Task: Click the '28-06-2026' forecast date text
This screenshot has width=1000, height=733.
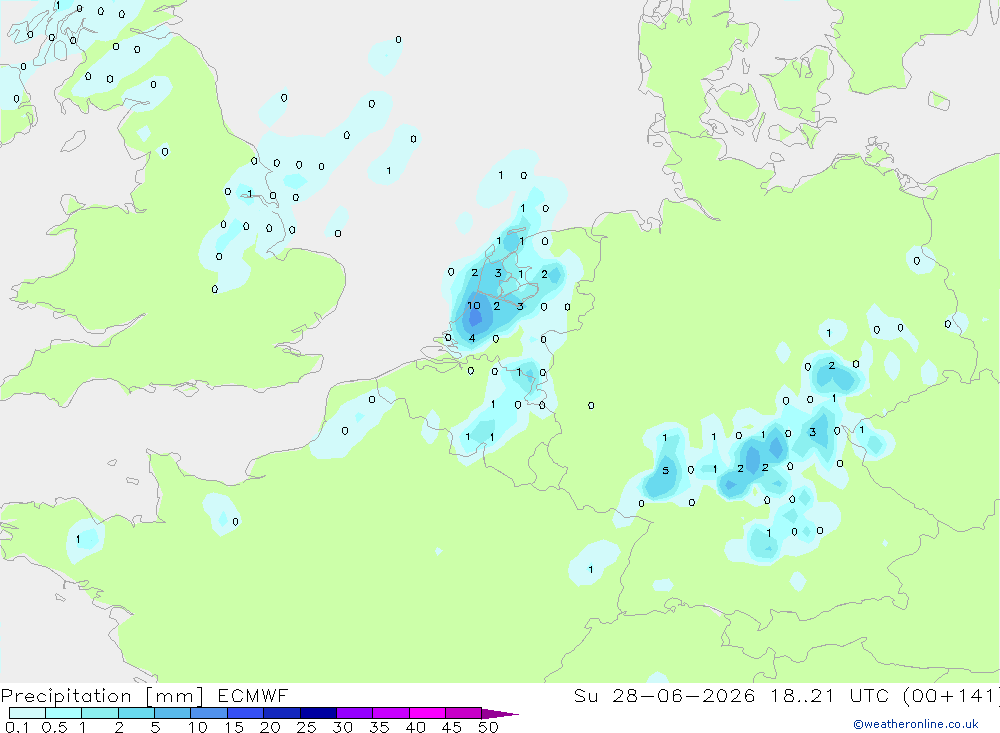Action: pyautogui.click(x=684, y=695)
